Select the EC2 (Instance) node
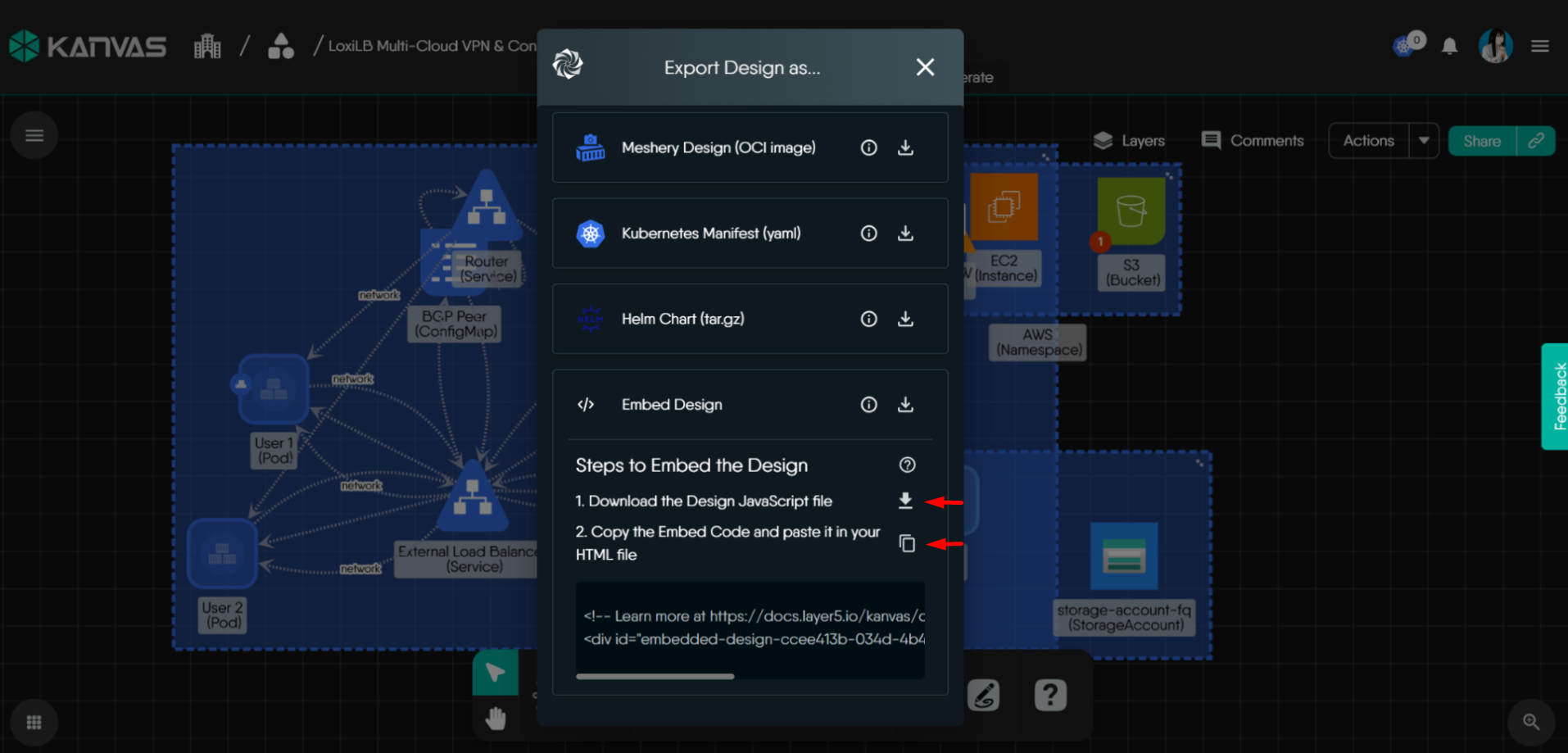This screenshot has width=1568, height=753. click(x=1004, y=207)
